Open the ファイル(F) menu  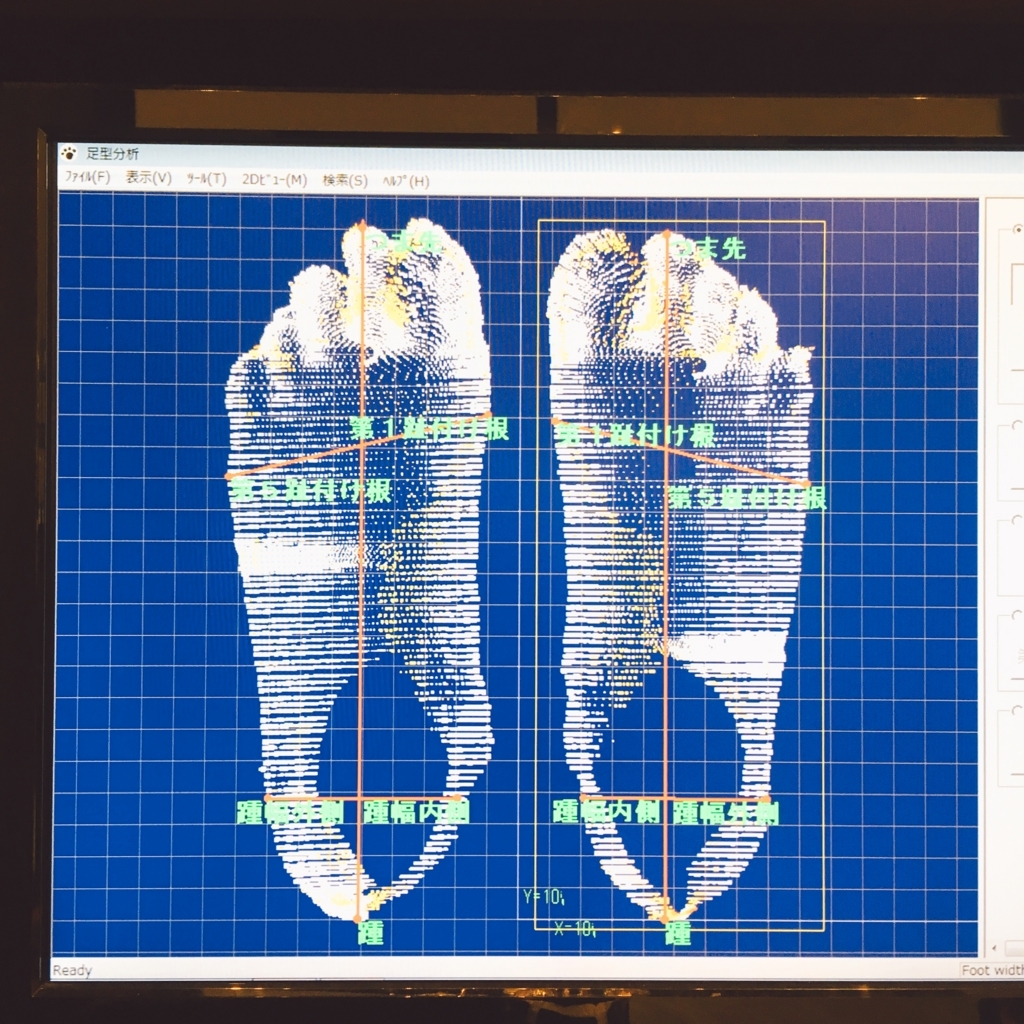click(x=88, y=177)
